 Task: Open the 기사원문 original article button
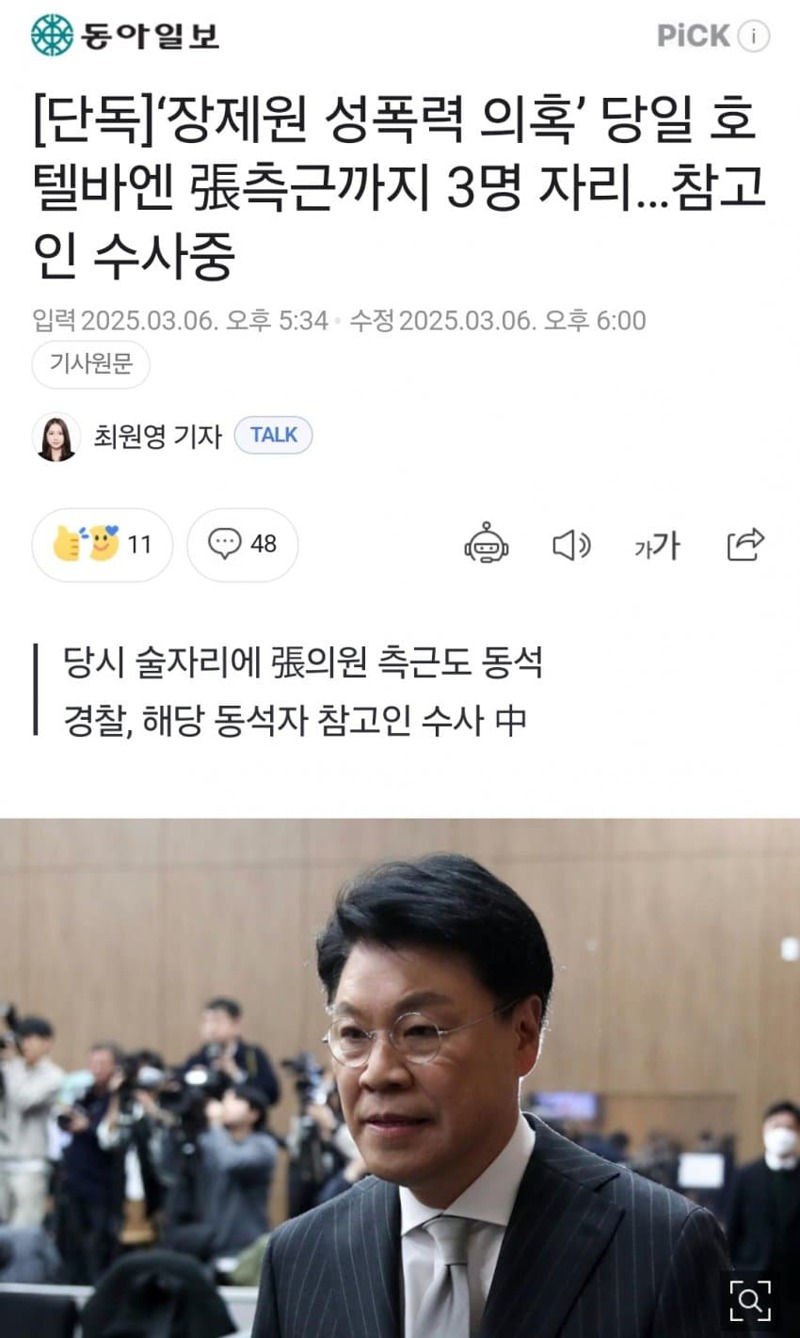[91, 365]
